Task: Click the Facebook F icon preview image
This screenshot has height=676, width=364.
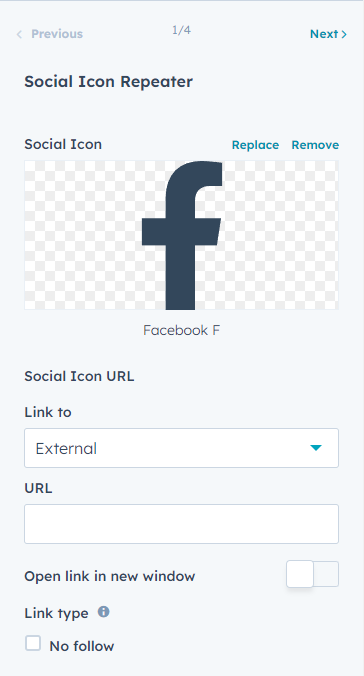Action: [x=182, y=235]
